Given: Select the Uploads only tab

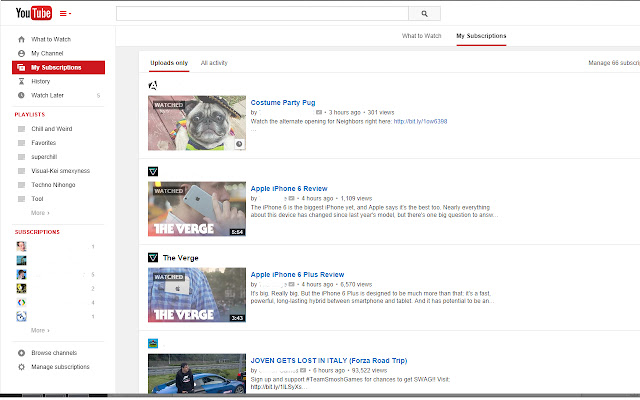Looking at the screenshot, I should tap(169, 63).
